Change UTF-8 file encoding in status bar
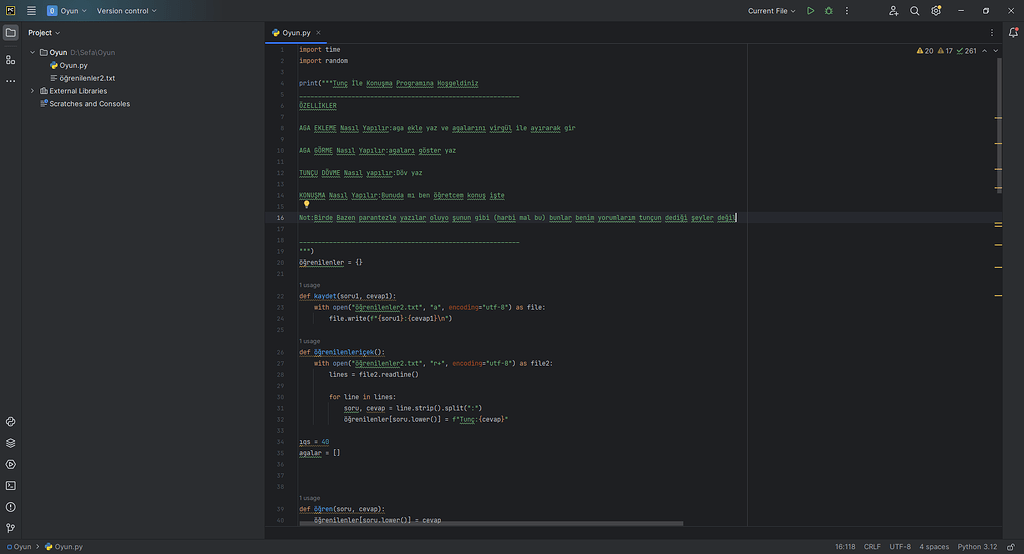Screen dimensions: 1024x554 900,547
